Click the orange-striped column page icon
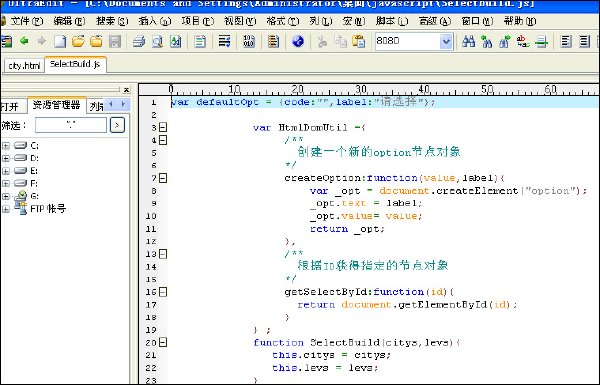 click(x=273, y=41)
